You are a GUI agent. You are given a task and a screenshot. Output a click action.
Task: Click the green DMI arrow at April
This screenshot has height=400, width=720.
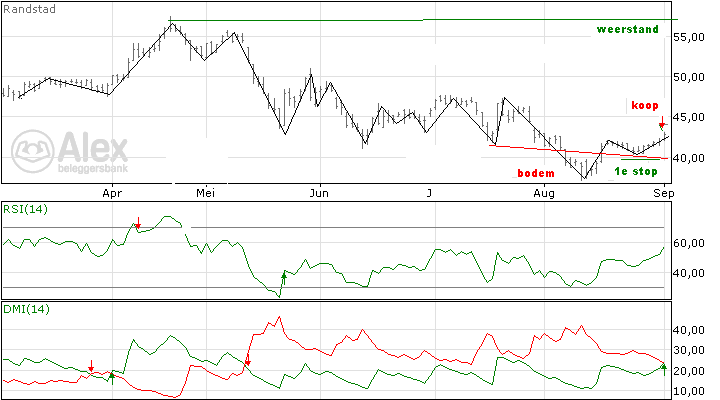pos(112,378)
